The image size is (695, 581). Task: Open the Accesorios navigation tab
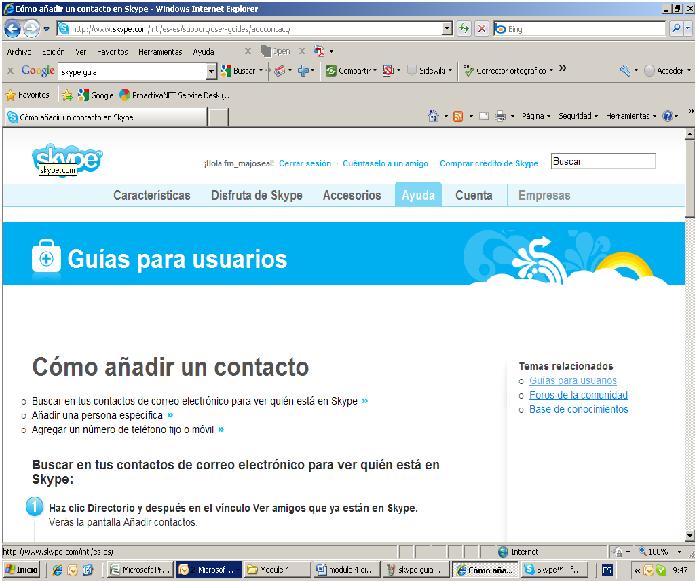352,195
